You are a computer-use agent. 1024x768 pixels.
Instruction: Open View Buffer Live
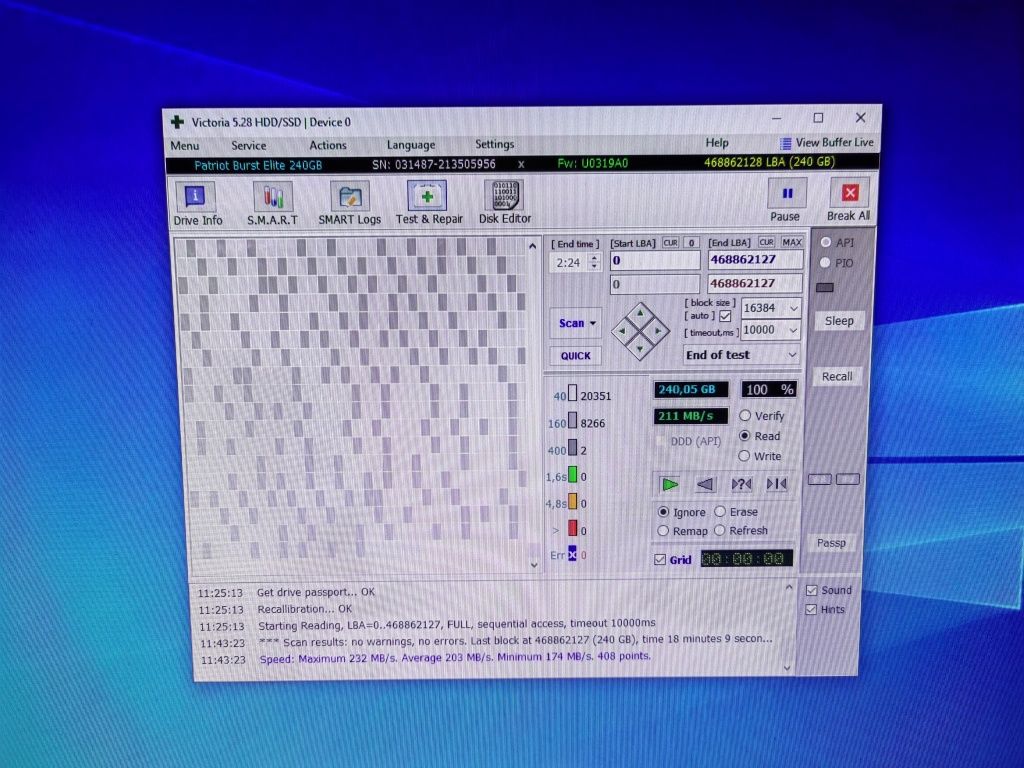pos(827,142)
